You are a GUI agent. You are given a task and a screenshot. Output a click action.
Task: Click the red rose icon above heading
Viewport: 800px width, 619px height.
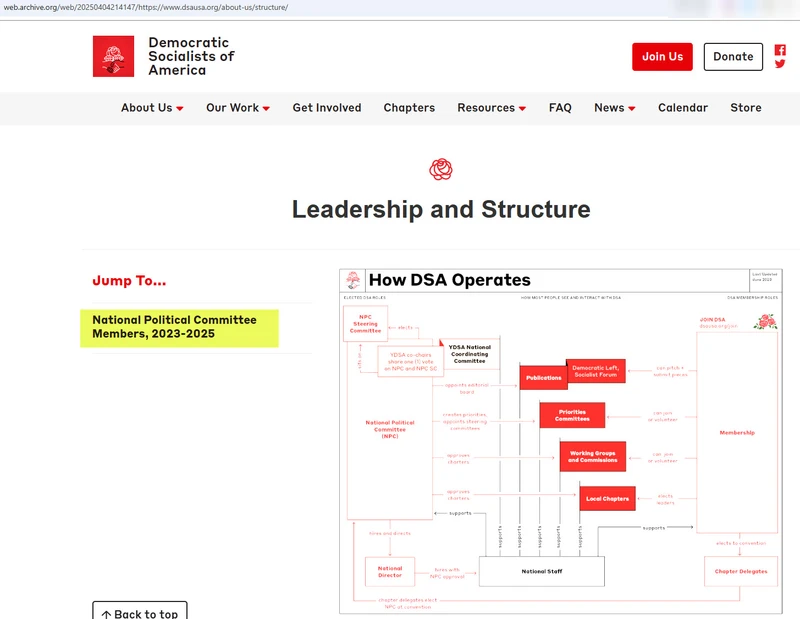pos(441,170)
